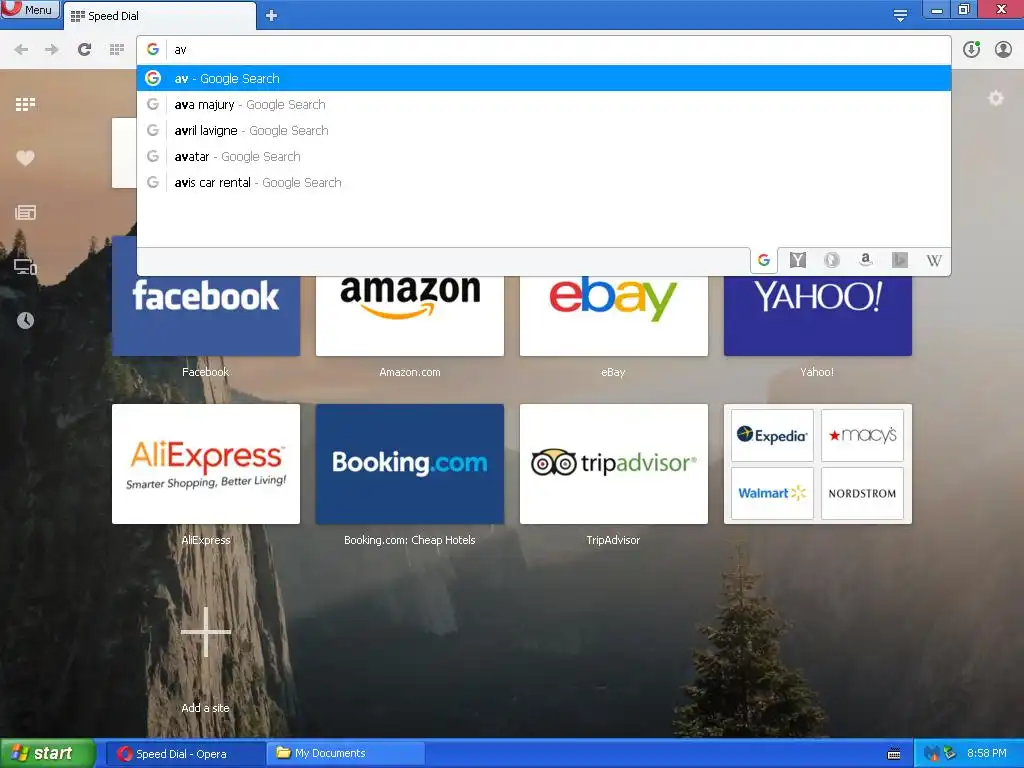Go back with the back arrow
The width and height of the screenshot is (1024, 768).
click(21, 50)
